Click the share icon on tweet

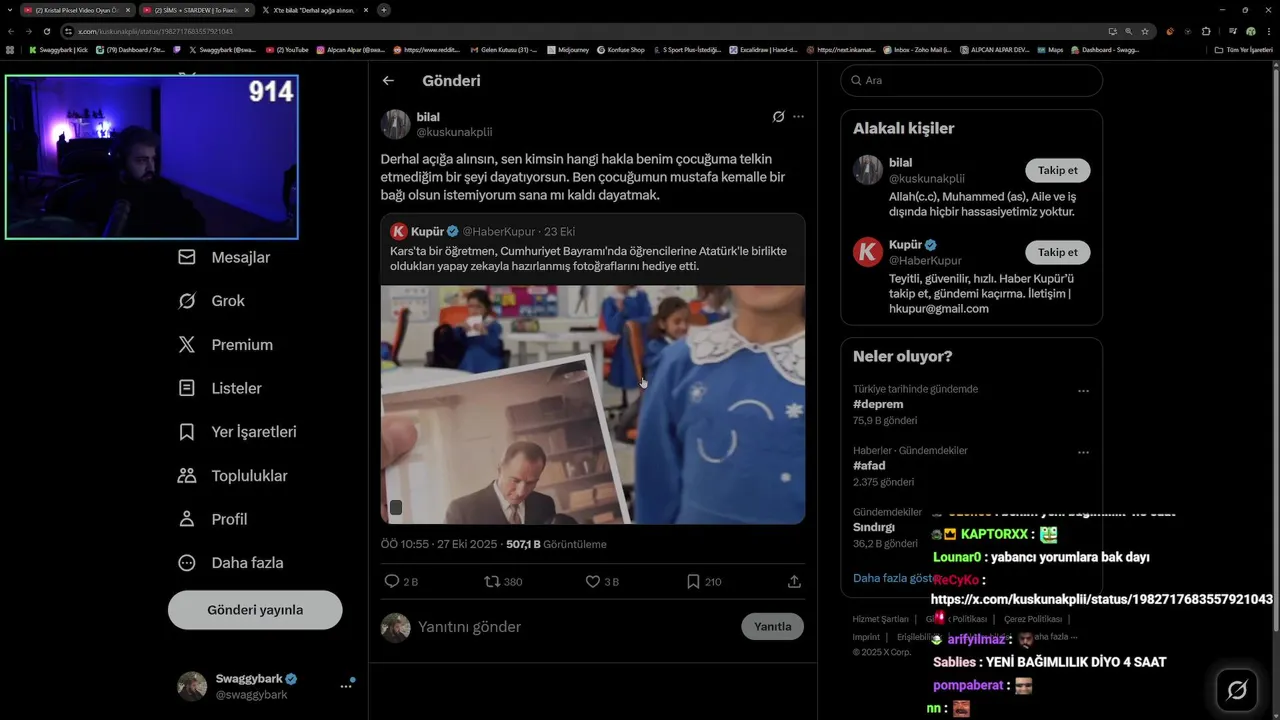(x=794, y=581)
